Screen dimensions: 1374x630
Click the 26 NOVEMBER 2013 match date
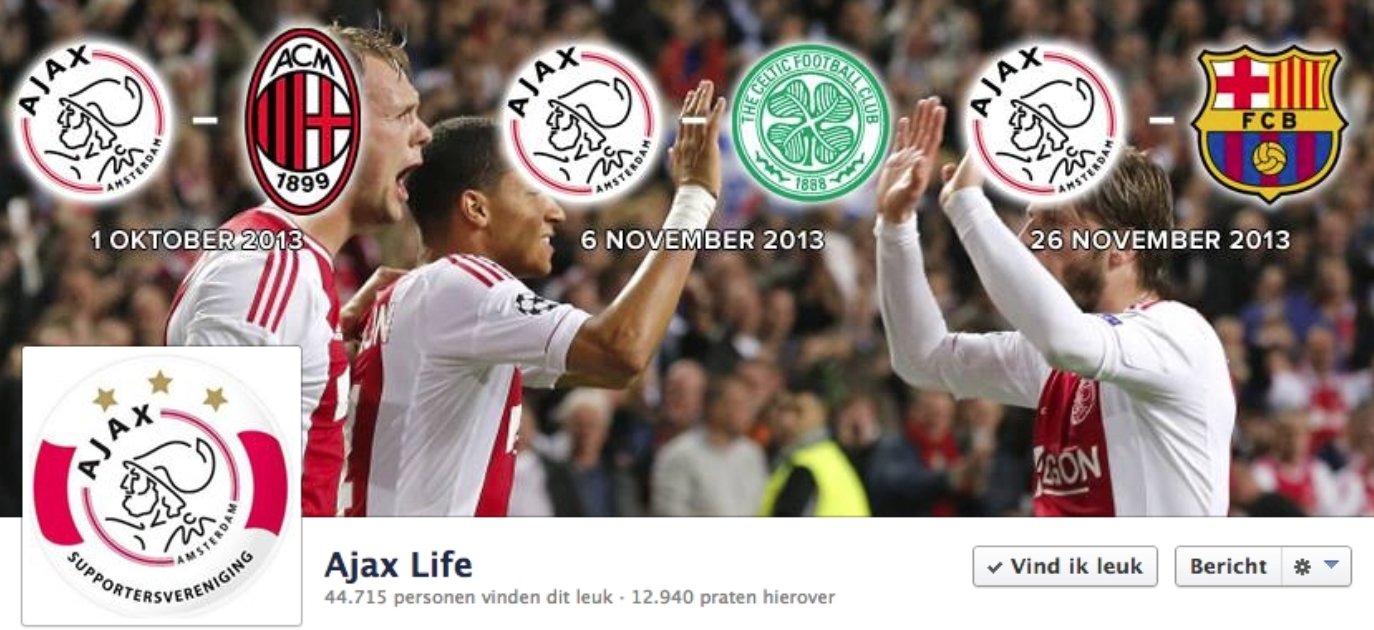tap(1159, 241)
